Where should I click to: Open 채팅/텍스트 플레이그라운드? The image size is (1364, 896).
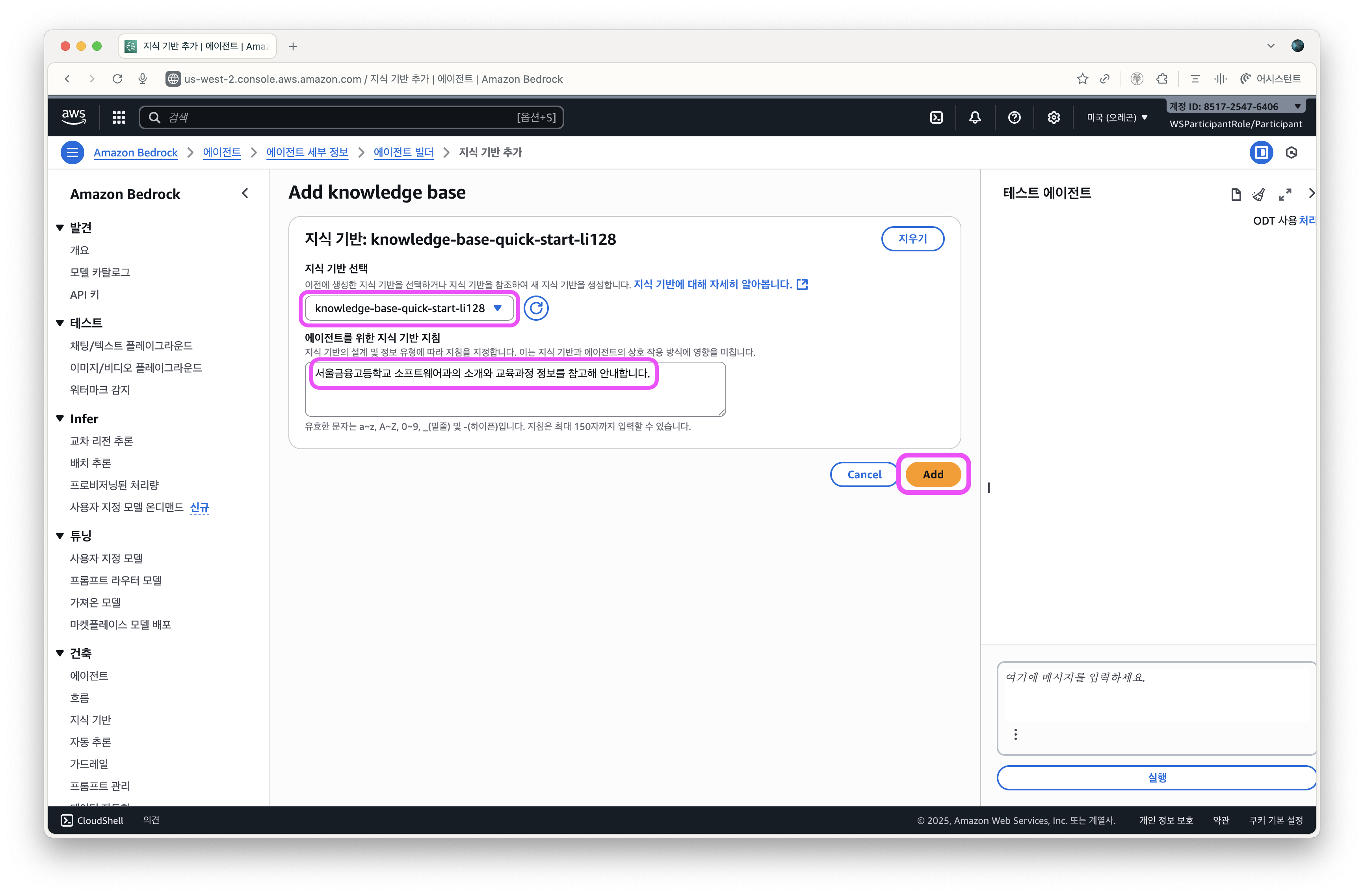[131, 345]
